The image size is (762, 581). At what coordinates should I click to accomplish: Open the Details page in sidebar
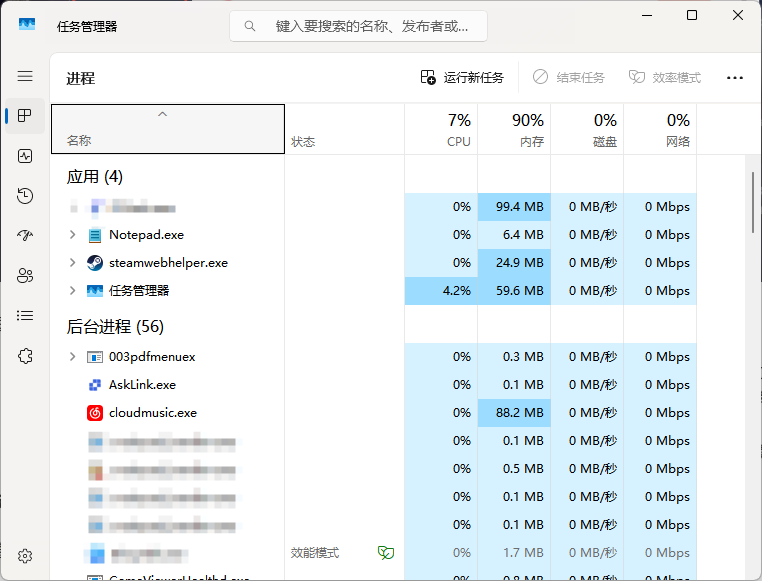pos(25,316)
